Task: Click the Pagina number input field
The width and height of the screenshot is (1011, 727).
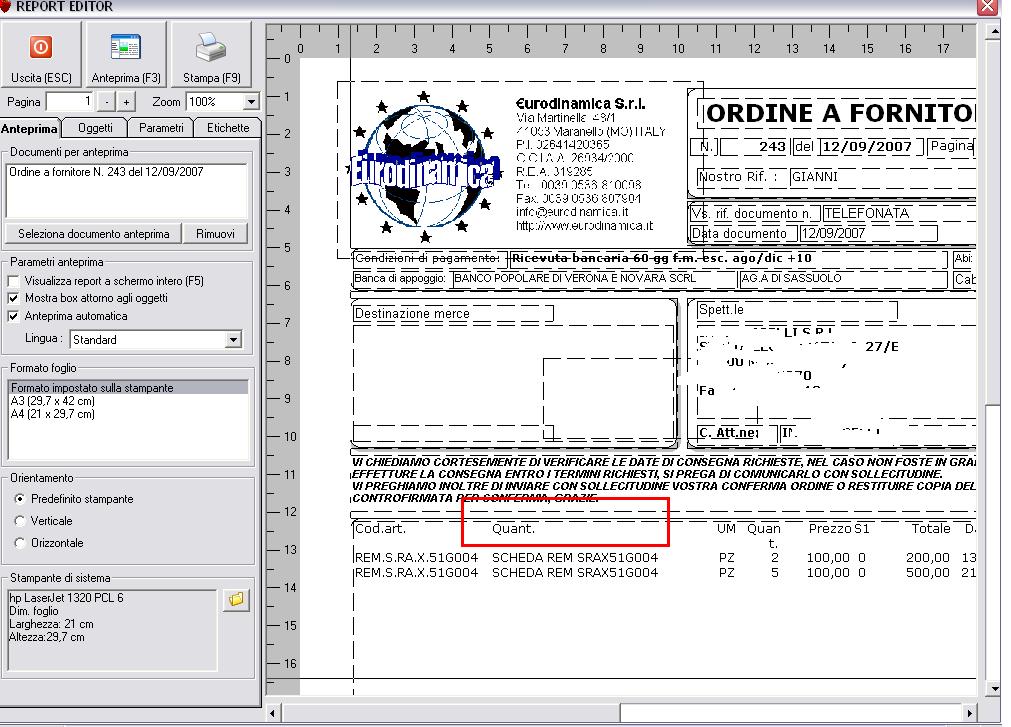Action: click(x=68, y=102)
